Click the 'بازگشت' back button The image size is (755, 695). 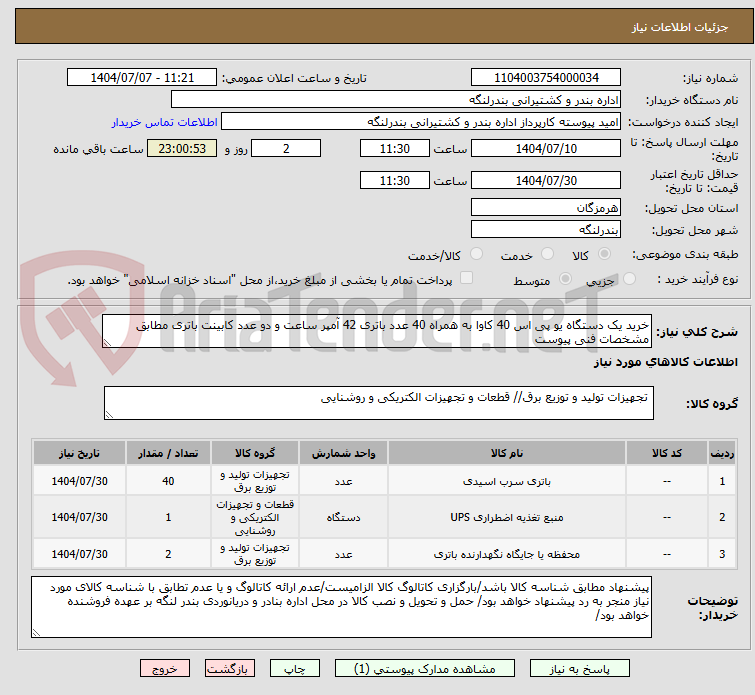230,667
